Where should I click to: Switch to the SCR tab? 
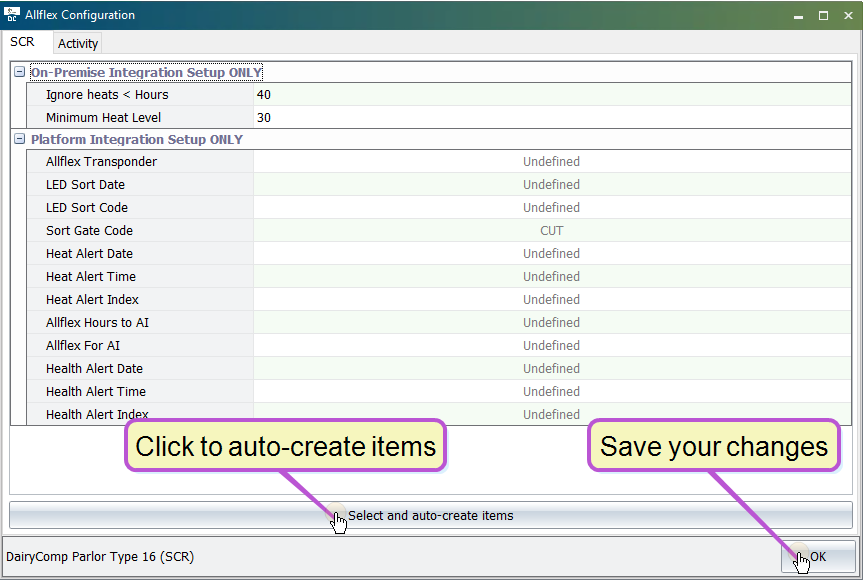coord(22,42)
